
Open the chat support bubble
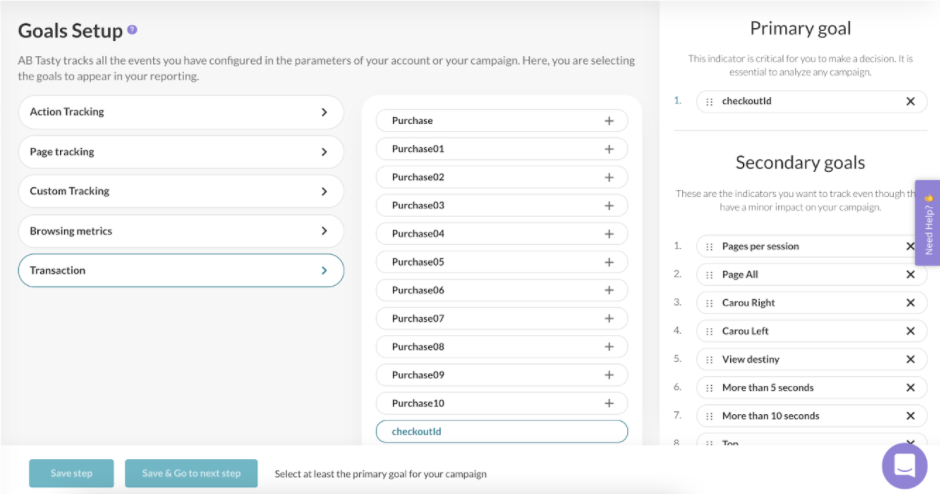904,465
